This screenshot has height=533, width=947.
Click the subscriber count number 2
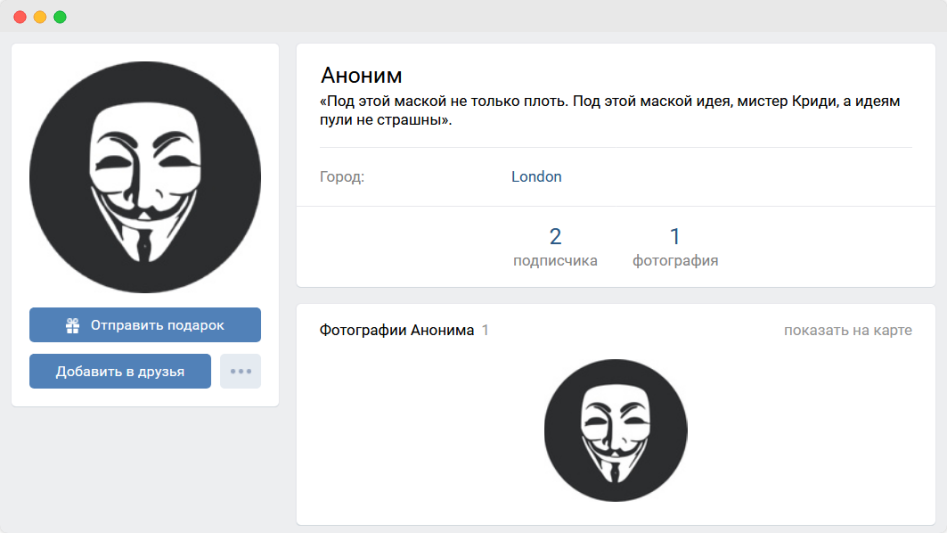click(x=555, y=237)
